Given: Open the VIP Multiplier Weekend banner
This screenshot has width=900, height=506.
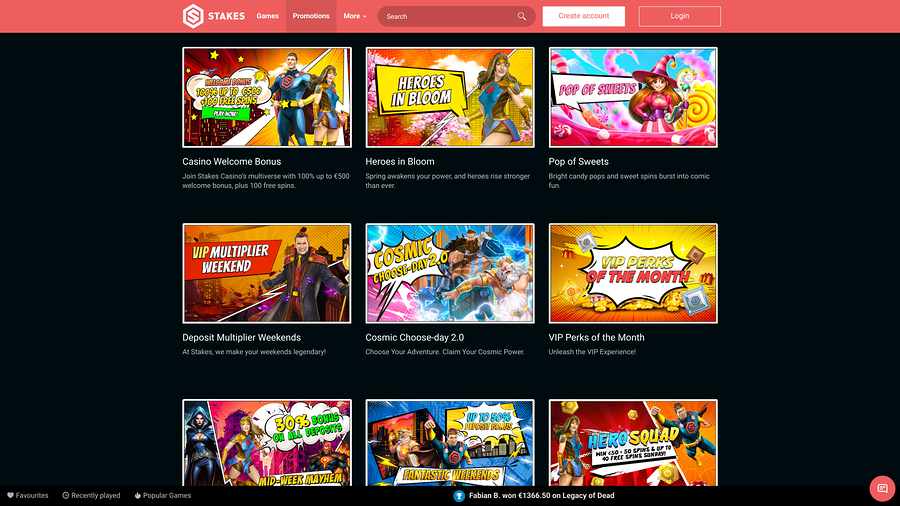Looking at the screenshot, I should (267, 273).
